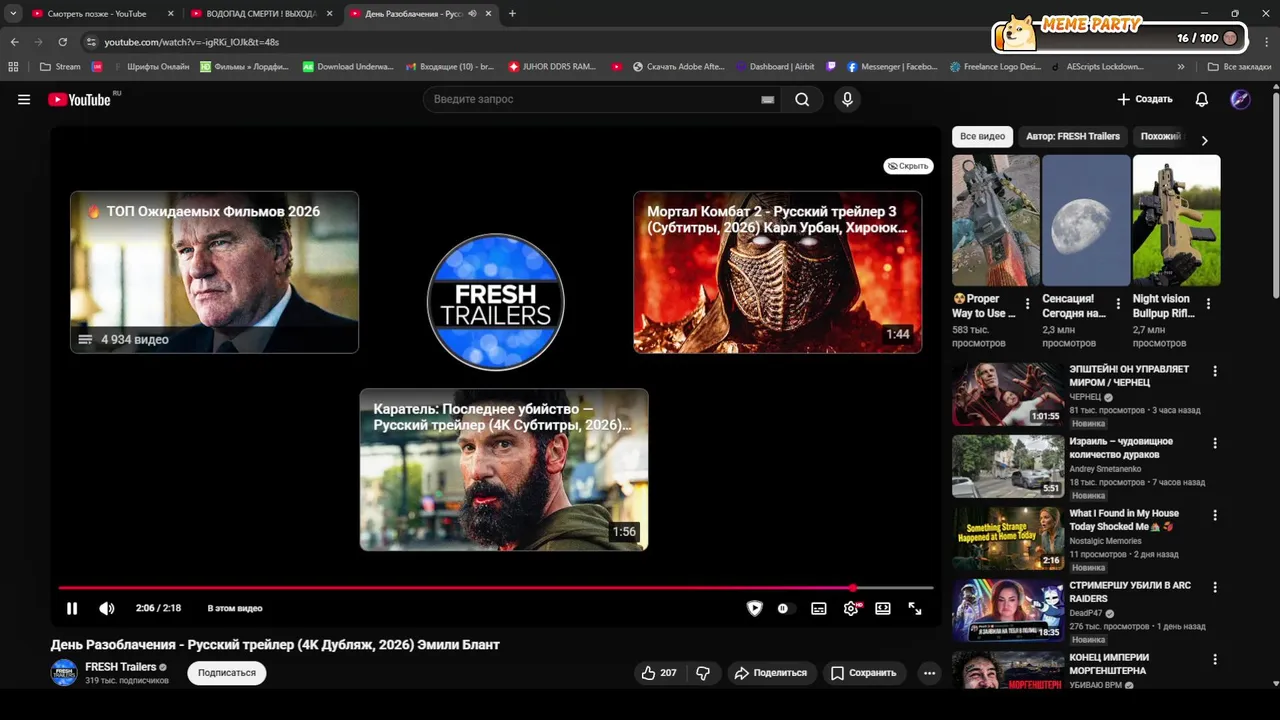
Task: Open options menu for 'Сенсация!' short
Action: click(1118, 304)
